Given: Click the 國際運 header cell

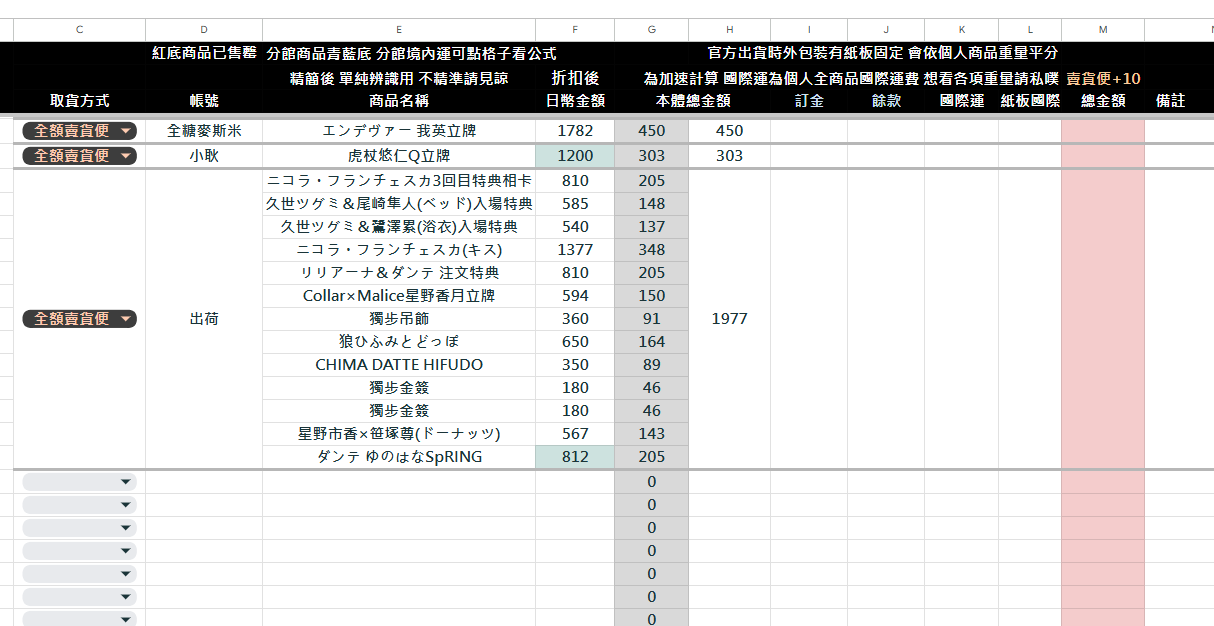Looking at the screenshot, I should pyautogui.click(x=962, y=101).
